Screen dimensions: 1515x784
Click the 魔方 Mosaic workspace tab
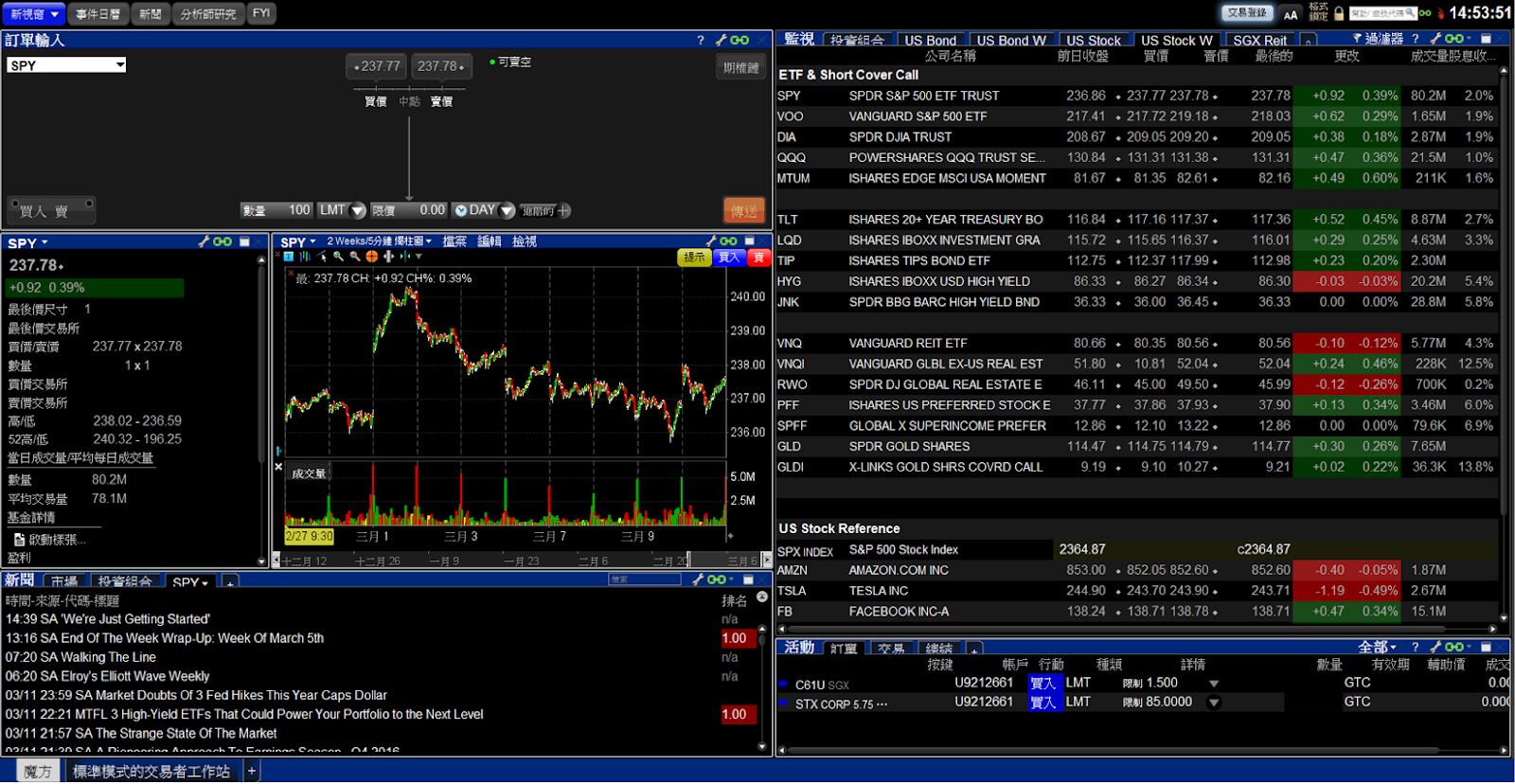[x=38, y=772]
